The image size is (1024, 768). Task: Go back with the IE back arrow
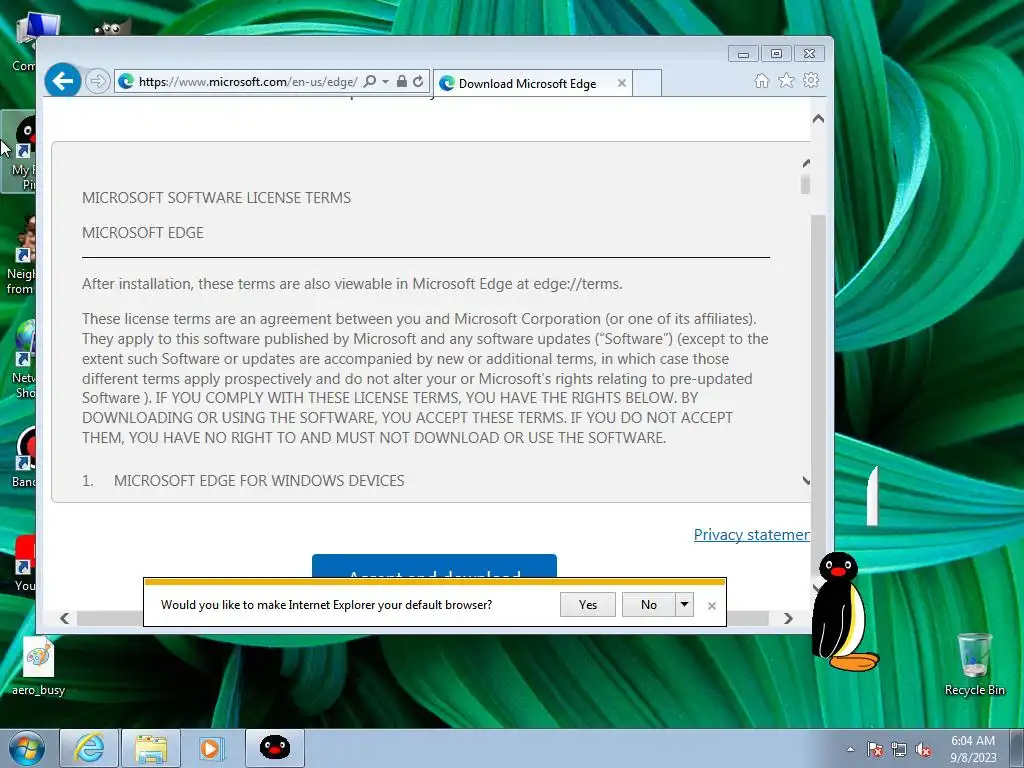pyautogui.click(x=63, y=81)
